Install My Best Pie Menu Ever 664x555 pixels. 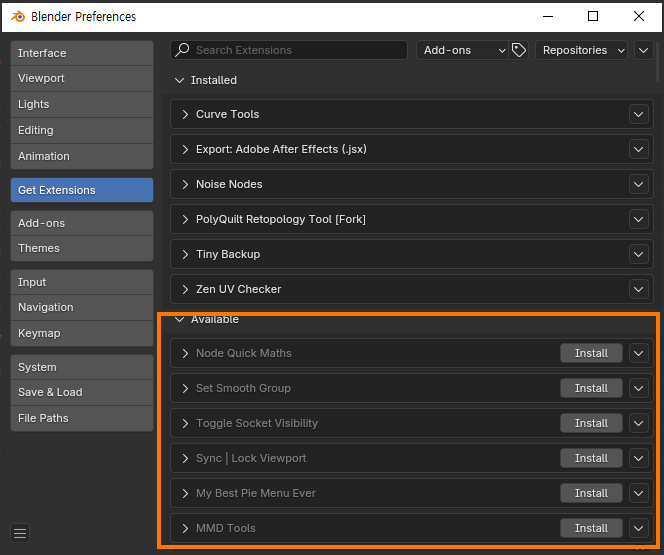tap(591, 493)
